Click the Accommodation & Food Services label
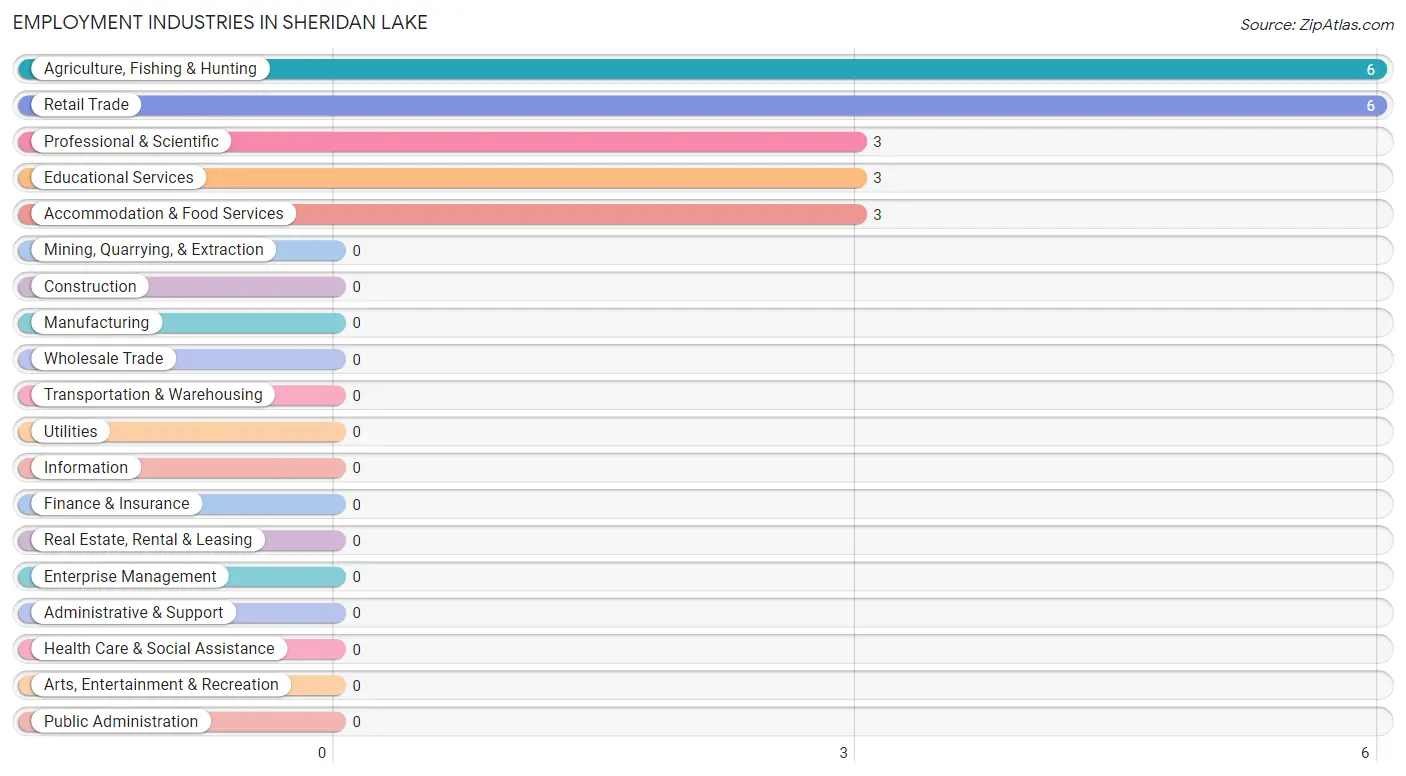 point(164,214)
